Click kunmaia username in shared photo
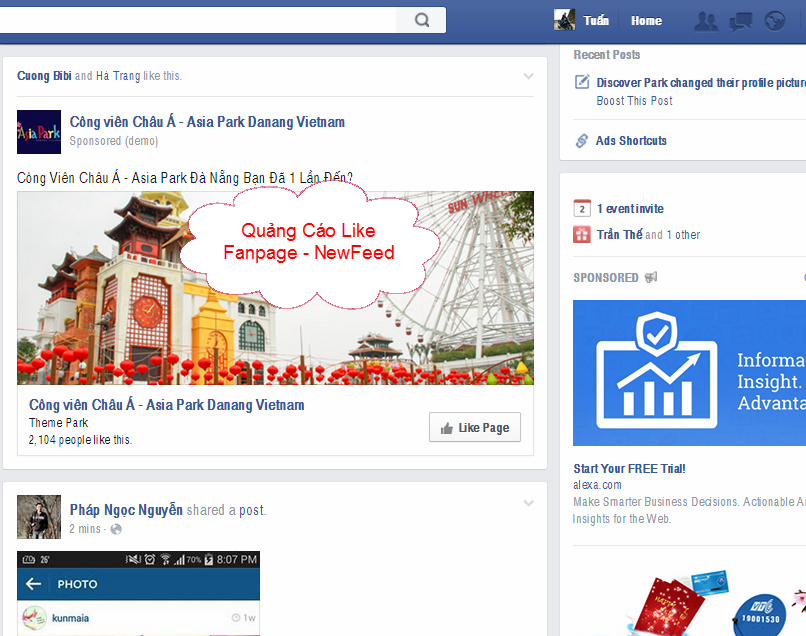The height and width of the screenshot is (636, 806). [70, 618]
